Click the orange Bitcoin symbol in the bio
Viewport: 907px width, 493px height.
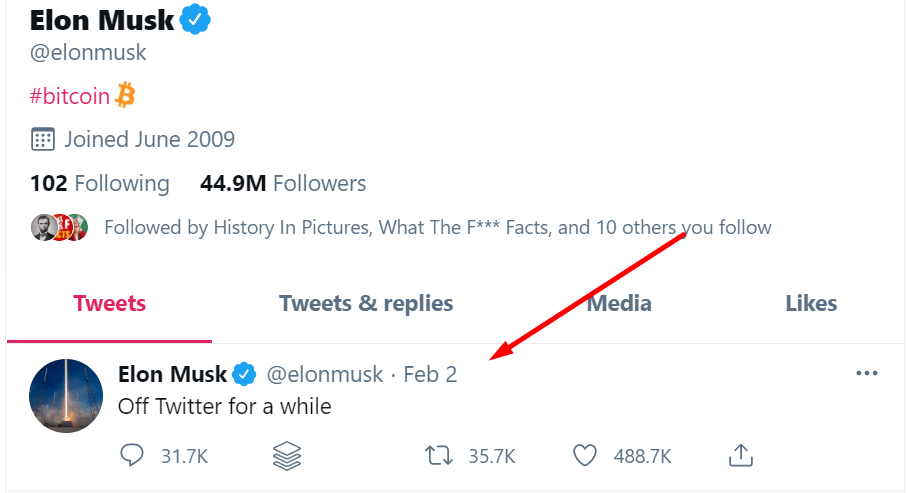(126, 95)
